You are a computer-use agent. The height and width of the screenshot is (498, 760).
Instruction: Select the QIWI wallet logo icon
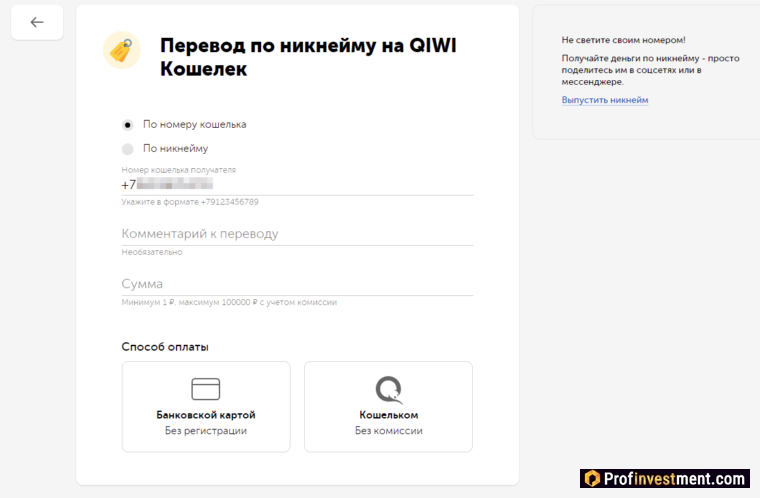pos(389,389)
